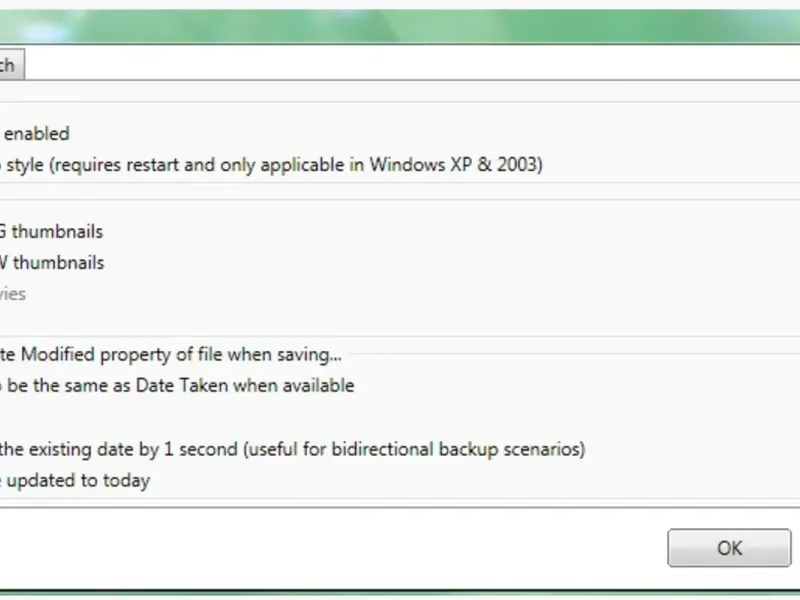The image size is (800, 600).
Task: Pick the "updated to today" option
Action: (x=76, y=480)
